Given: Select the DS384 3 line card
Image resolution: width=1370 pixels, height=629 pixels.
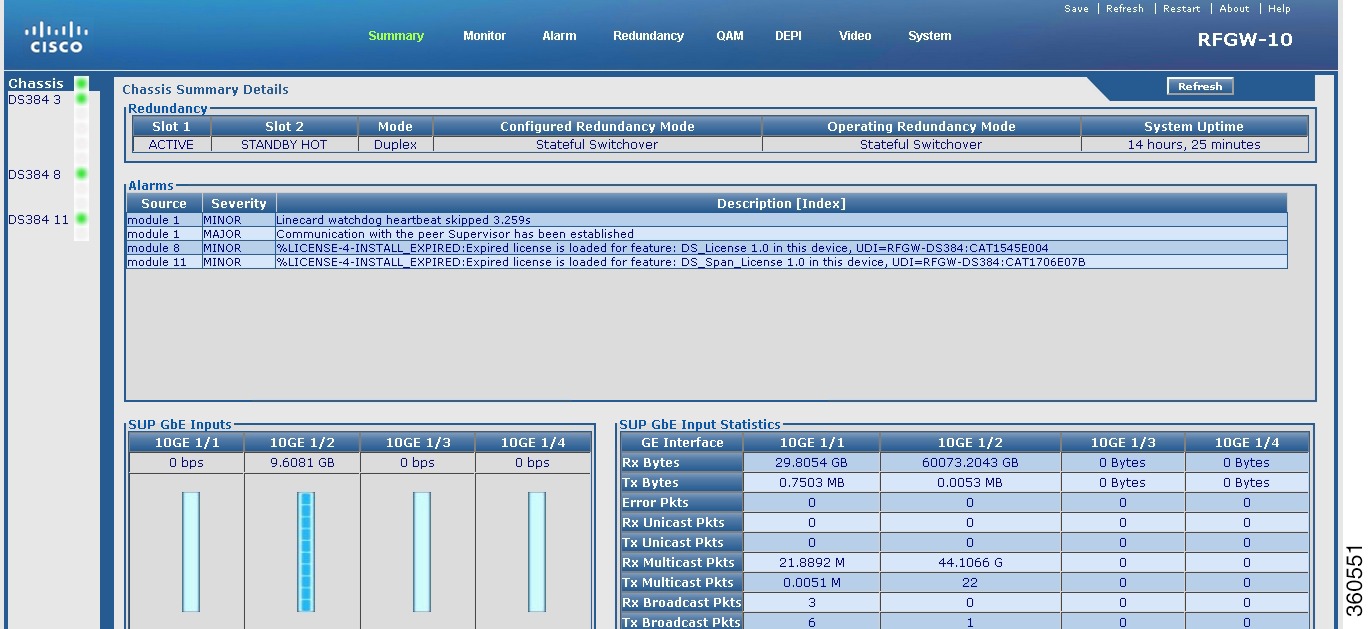Looking at the screenshot, I should [x=34, y=99].
